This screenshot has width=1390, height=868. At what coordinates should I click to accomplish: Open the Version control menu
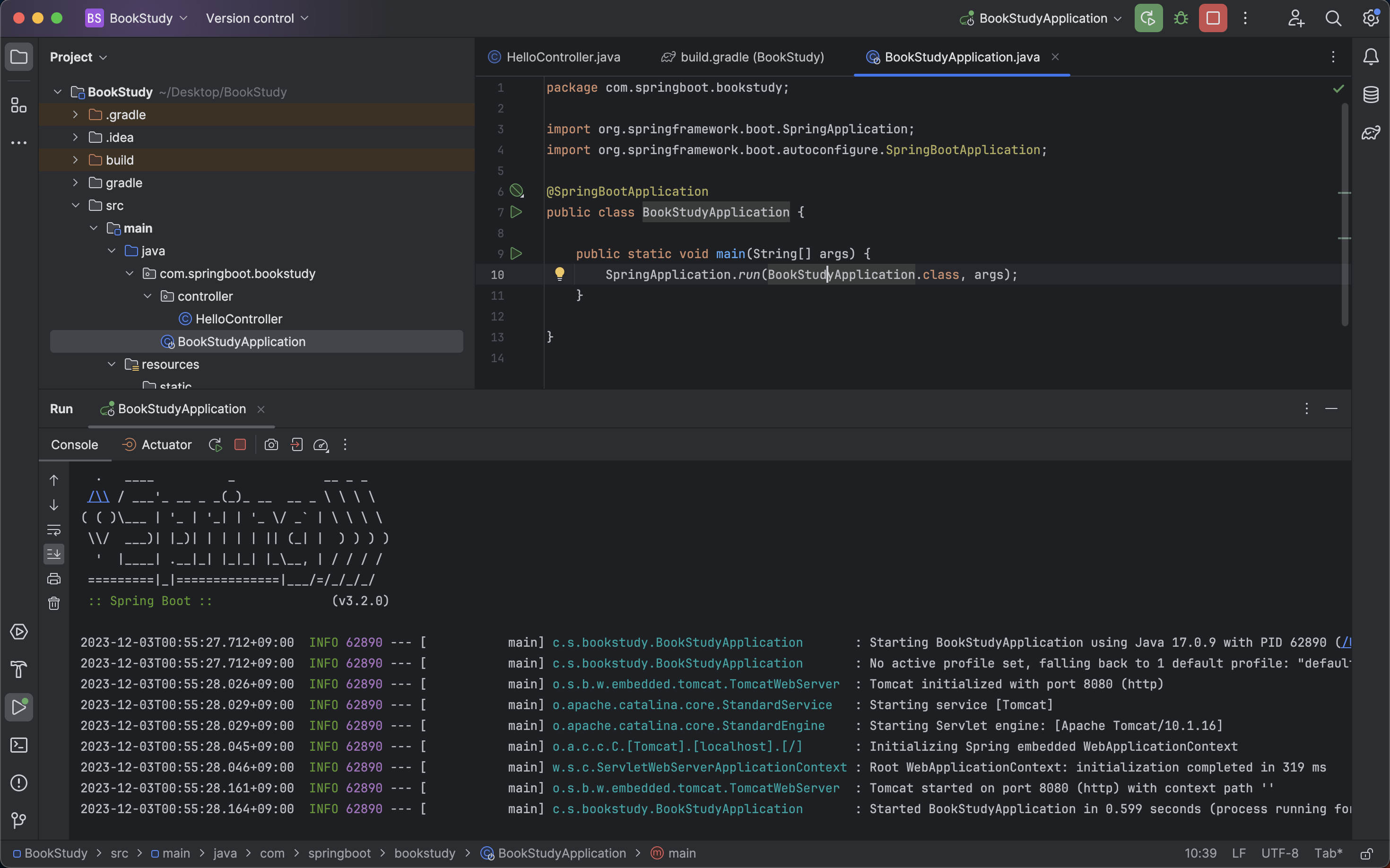[257, 18]
